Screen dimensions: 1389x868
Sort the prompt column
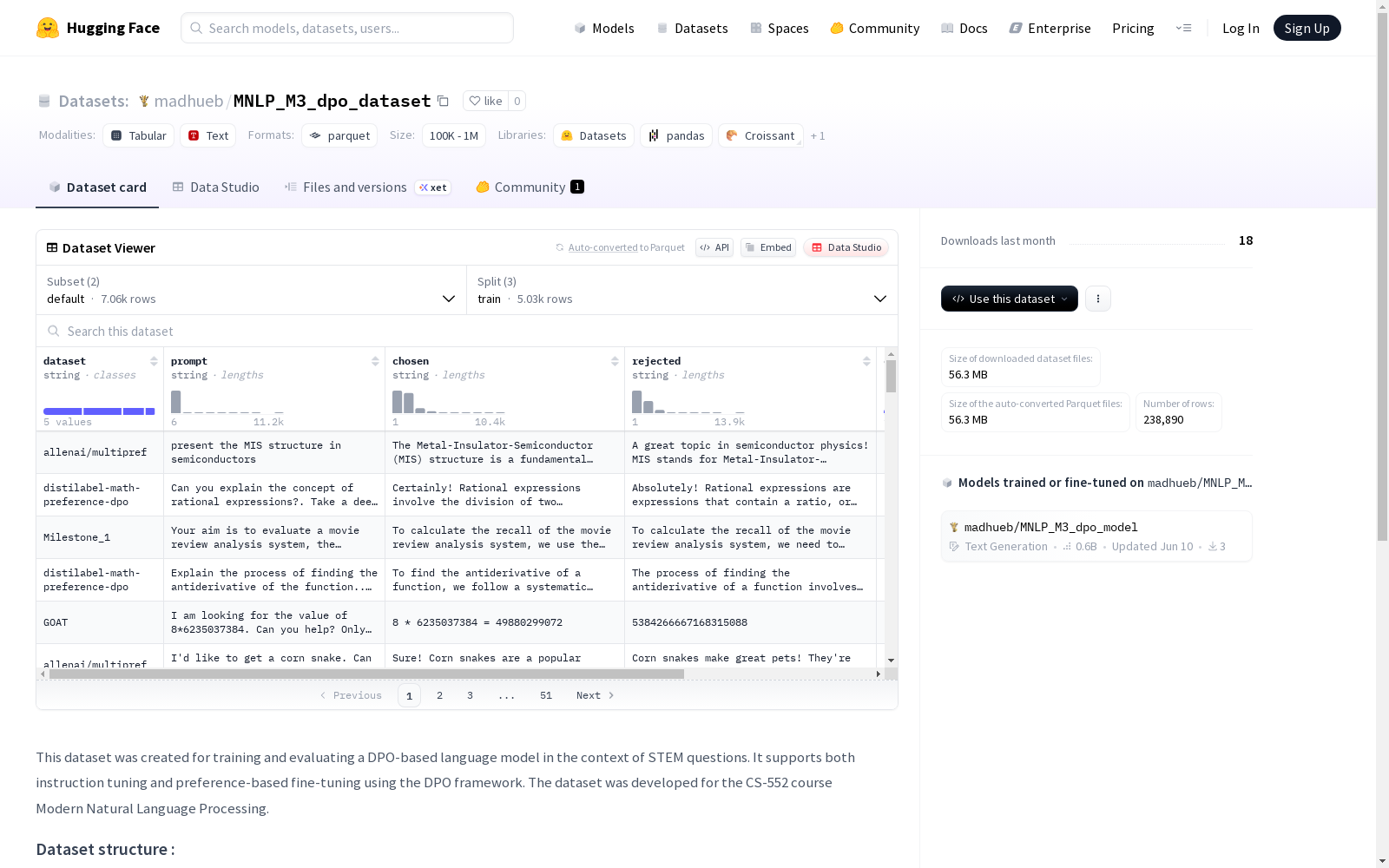coord(375,361)
